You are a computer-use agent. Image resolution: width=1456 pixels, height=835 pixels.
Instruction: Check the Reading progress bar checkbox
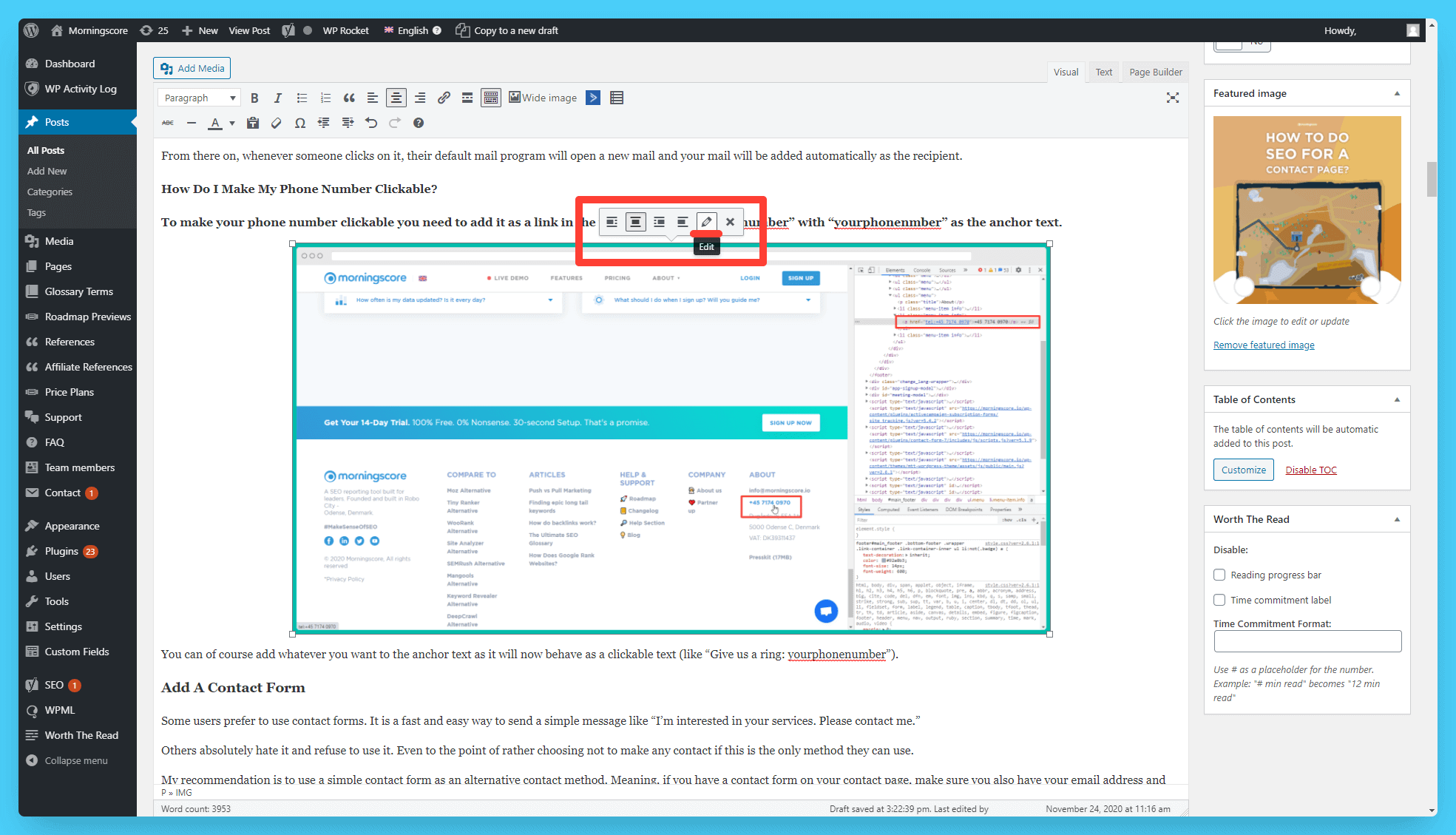pyautogui.click(x=1219, y=575)
